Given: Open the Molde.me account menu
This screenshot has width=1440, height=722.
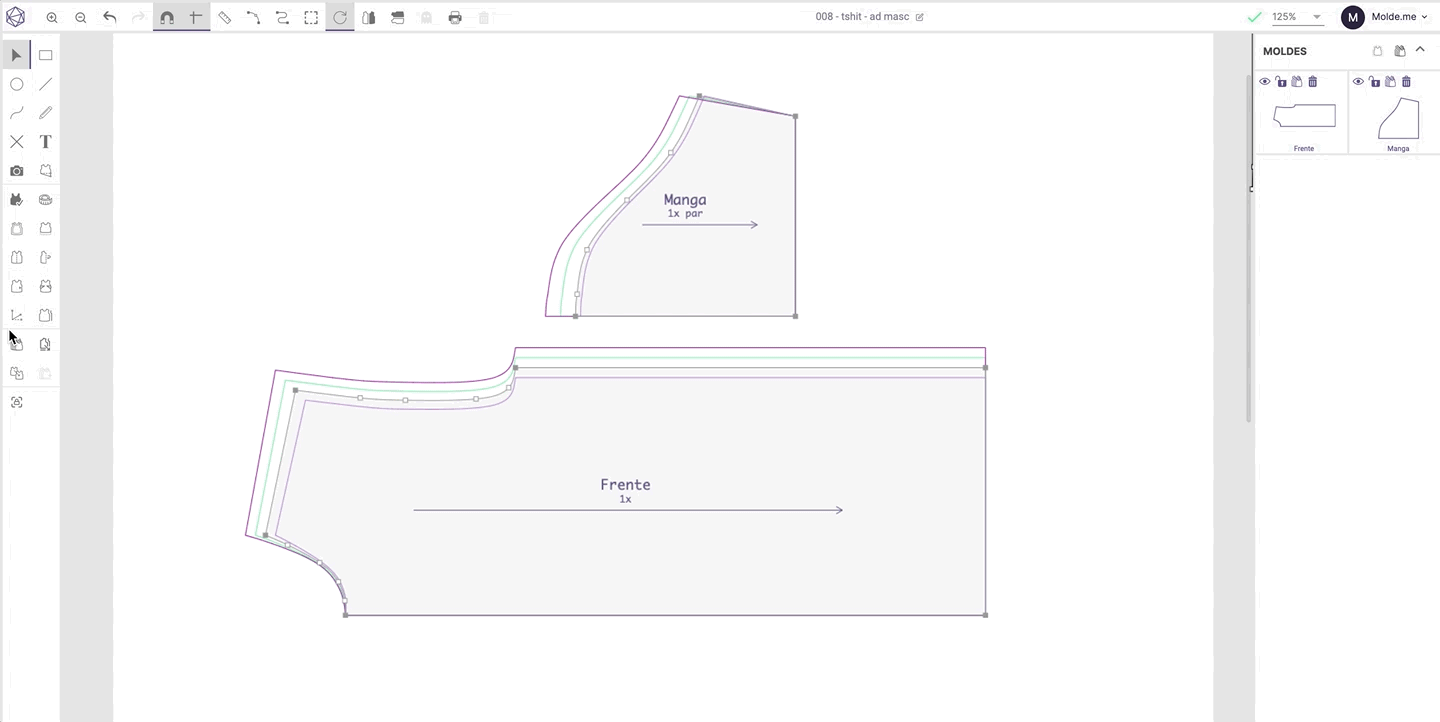Looking at the screenshot, I should tap(1385, 17).
